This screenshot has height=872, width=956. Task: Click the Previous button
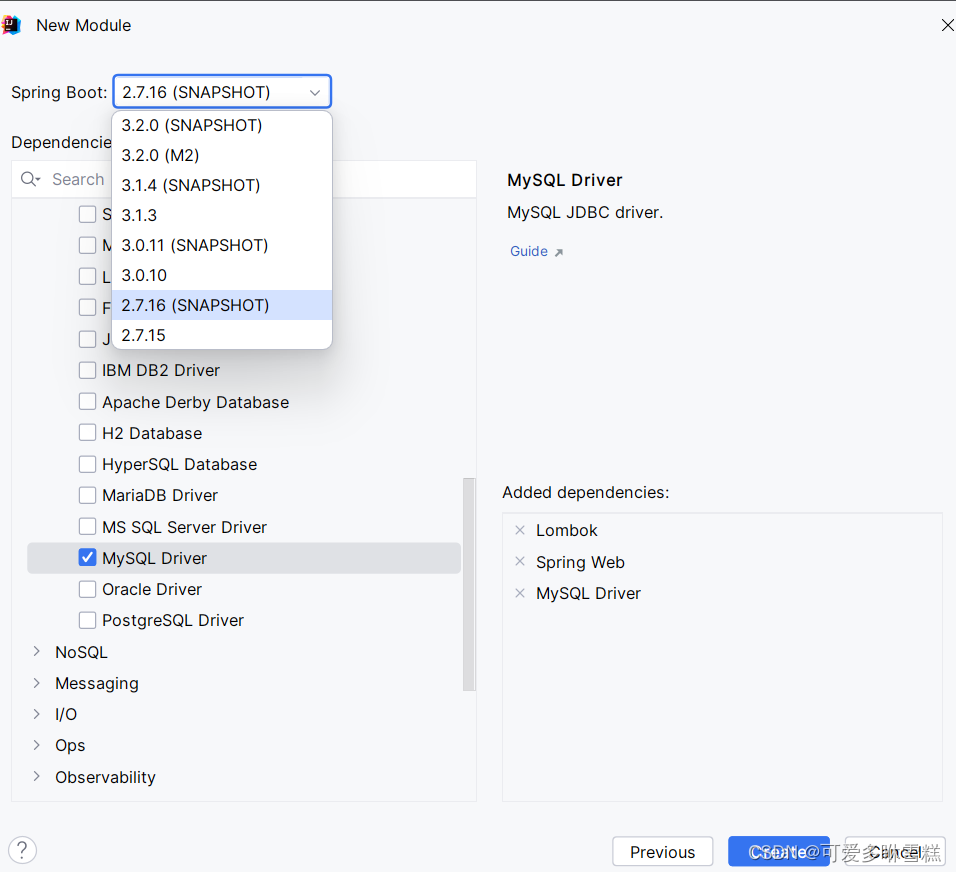point(662,851)
